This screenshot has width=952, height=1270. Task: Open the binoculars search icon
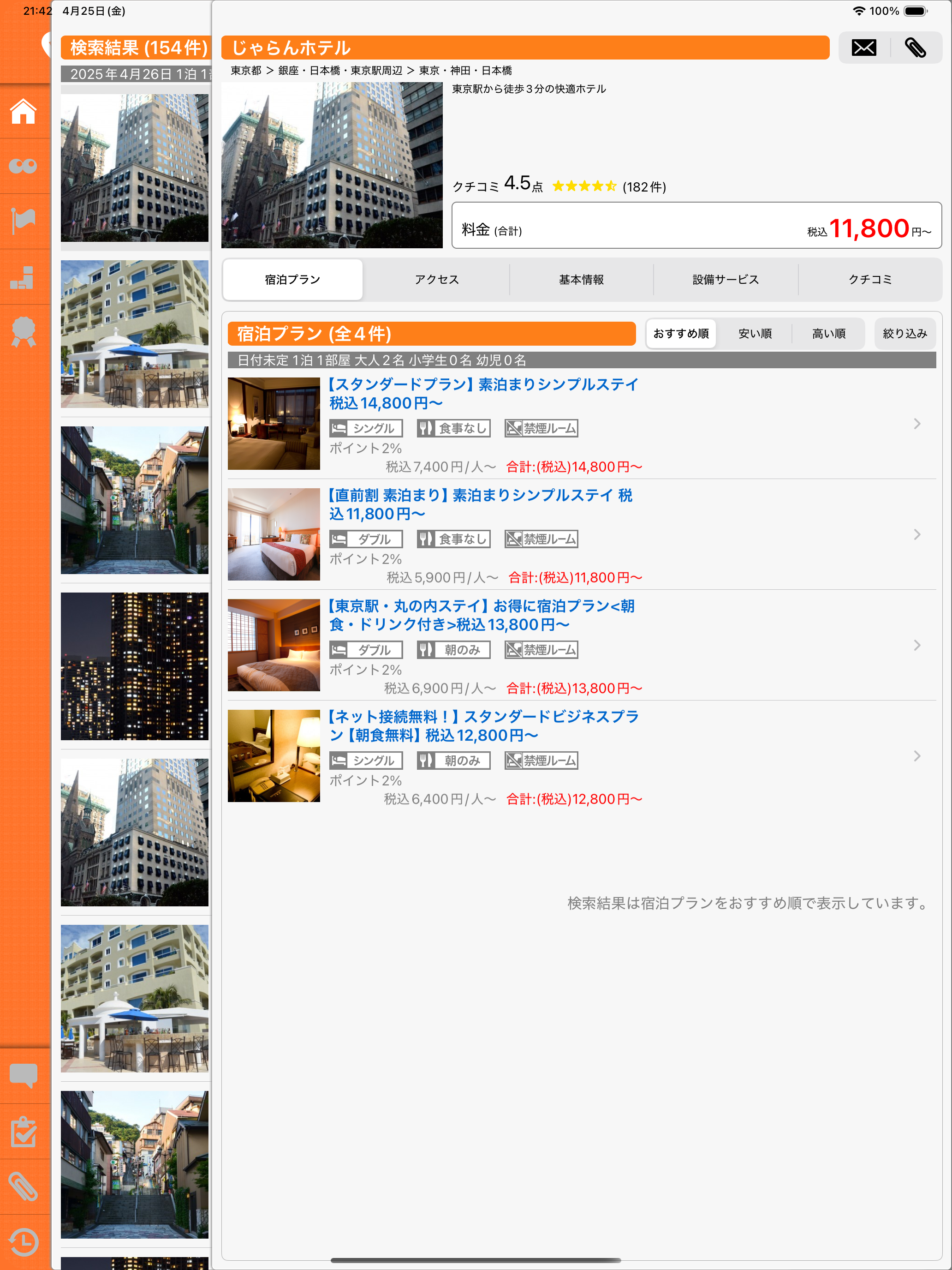pyautogui.click(x=24, y=166)
